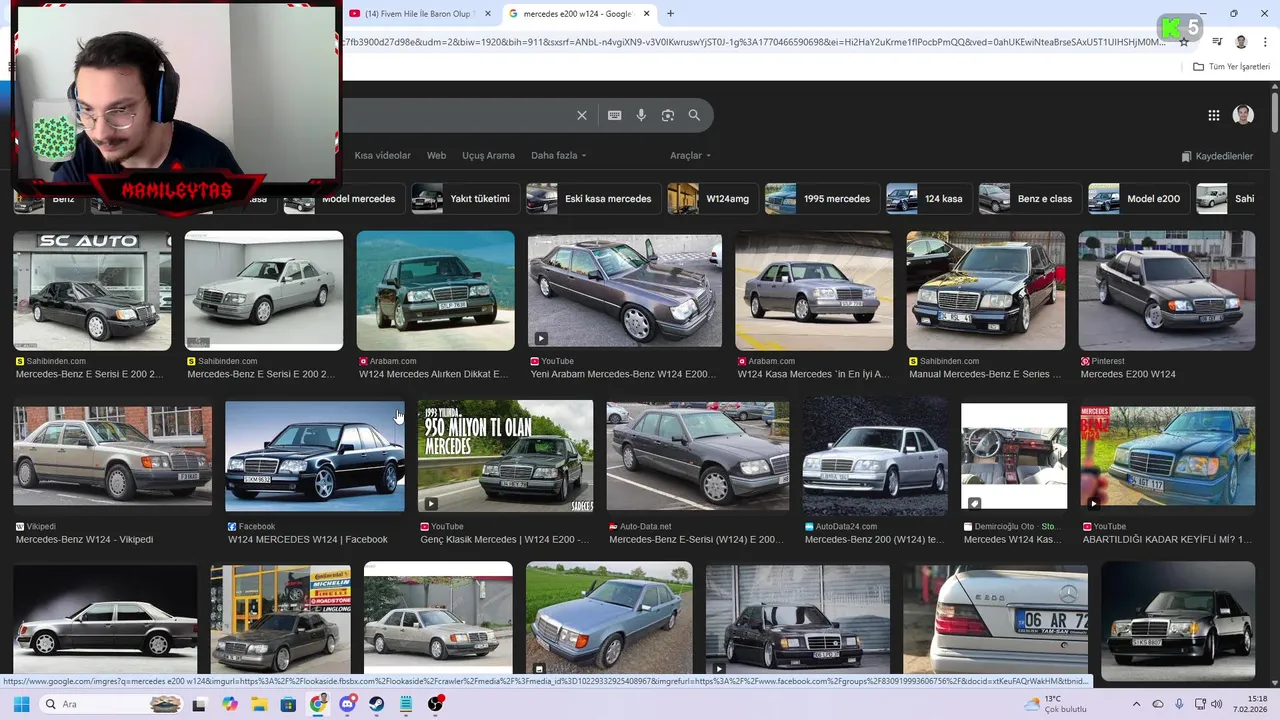Open the Chrome profile avatar in toolbar

[x=1241, y=42]
